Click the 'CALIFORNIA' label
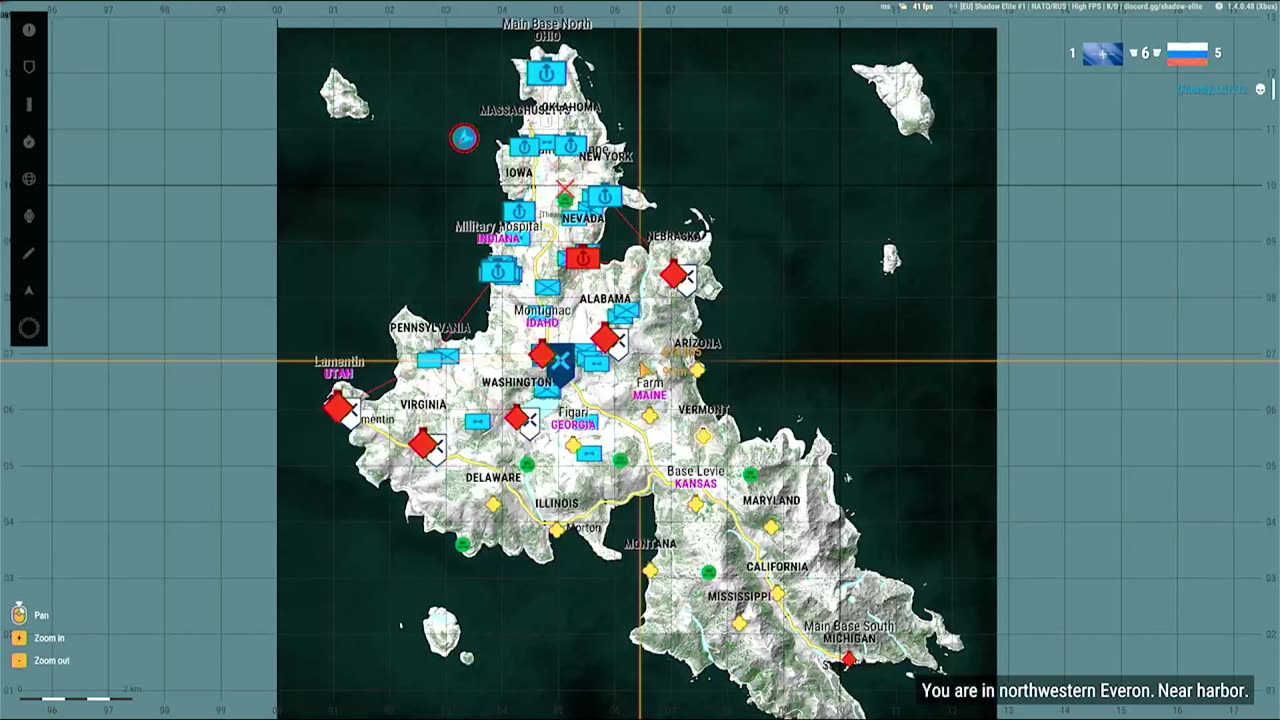The height and width of the screenshot is (720, 1280). [777, 567]
